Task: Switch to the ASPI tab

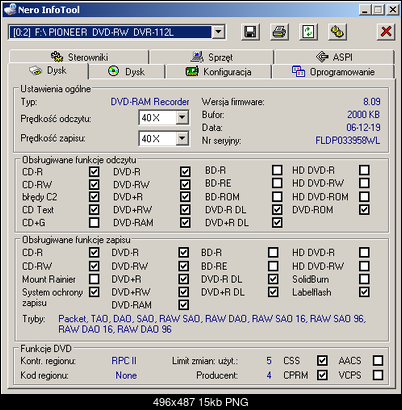Action: (334, 57)
